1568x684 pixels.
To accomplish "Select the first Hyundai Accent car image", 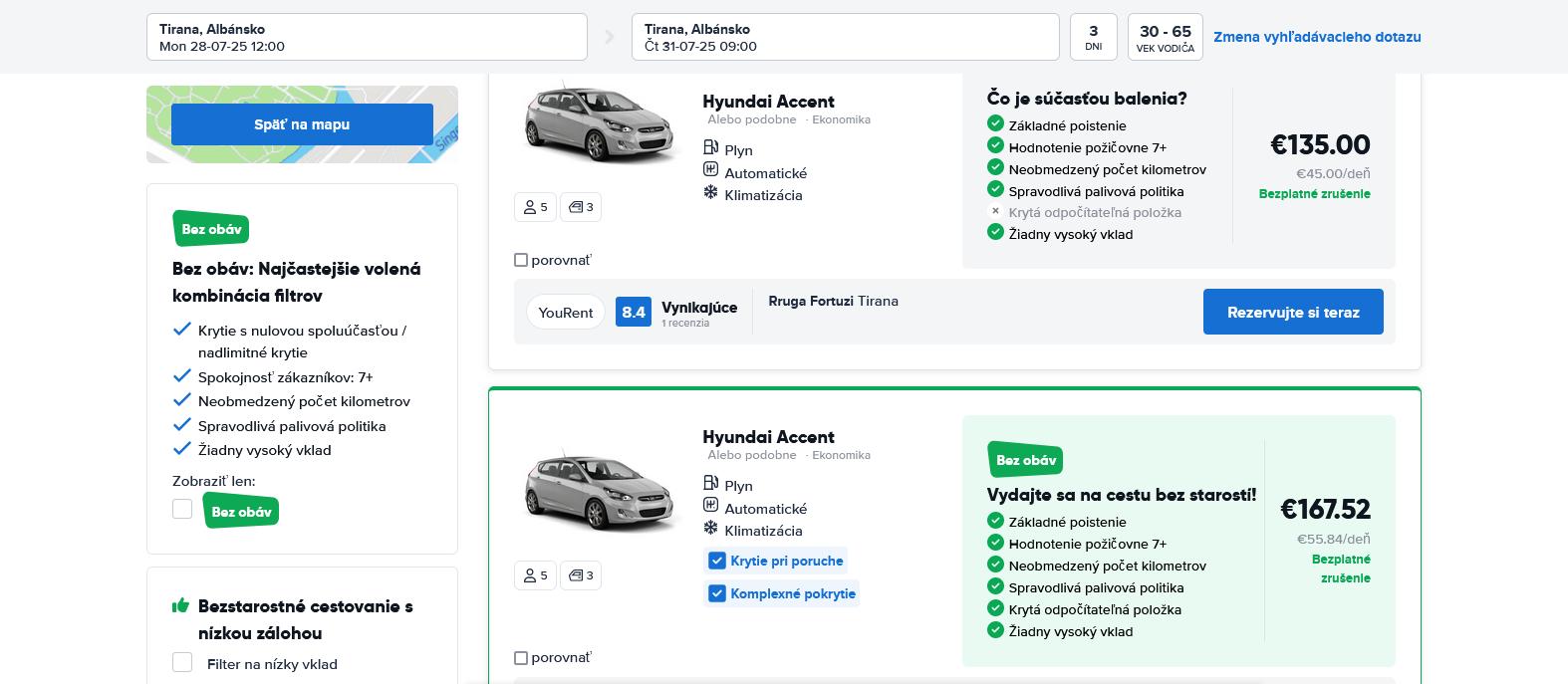I will tap(597, 123).
